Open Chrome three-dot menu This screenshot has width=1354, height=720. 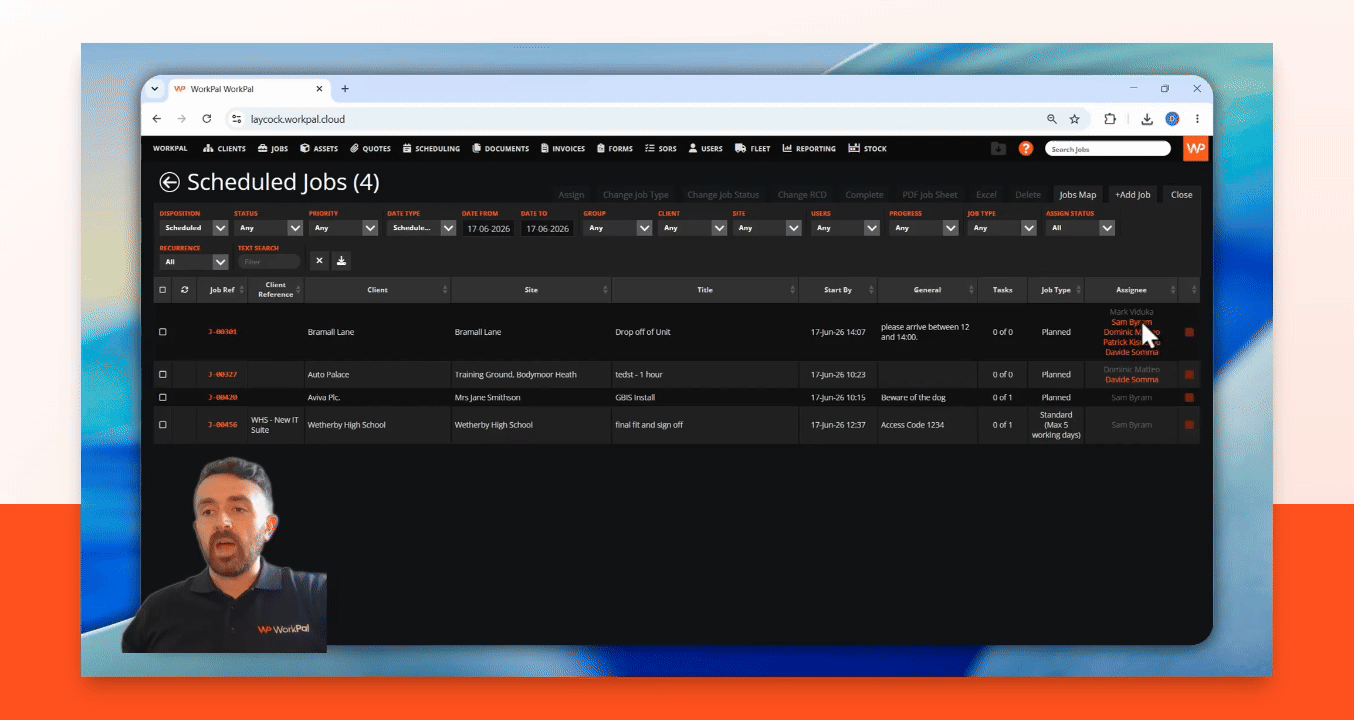tap(1197, 119)
